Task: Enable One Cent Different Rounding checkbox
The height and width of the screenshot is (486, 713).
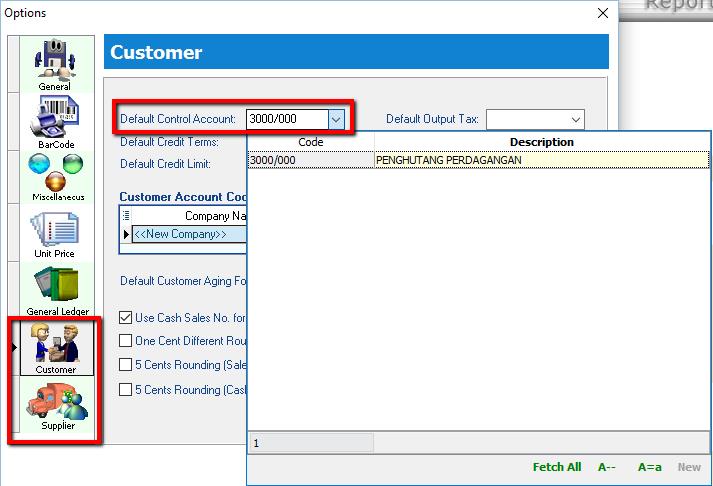Action: point(126,341)
